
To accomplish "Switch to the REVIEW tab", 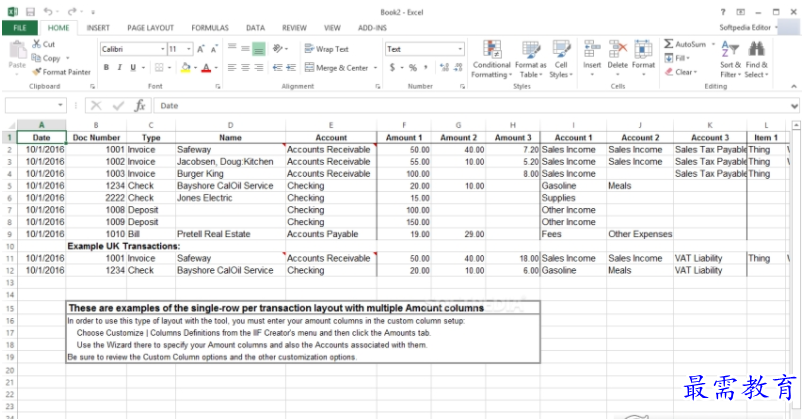I will point(294,28).
